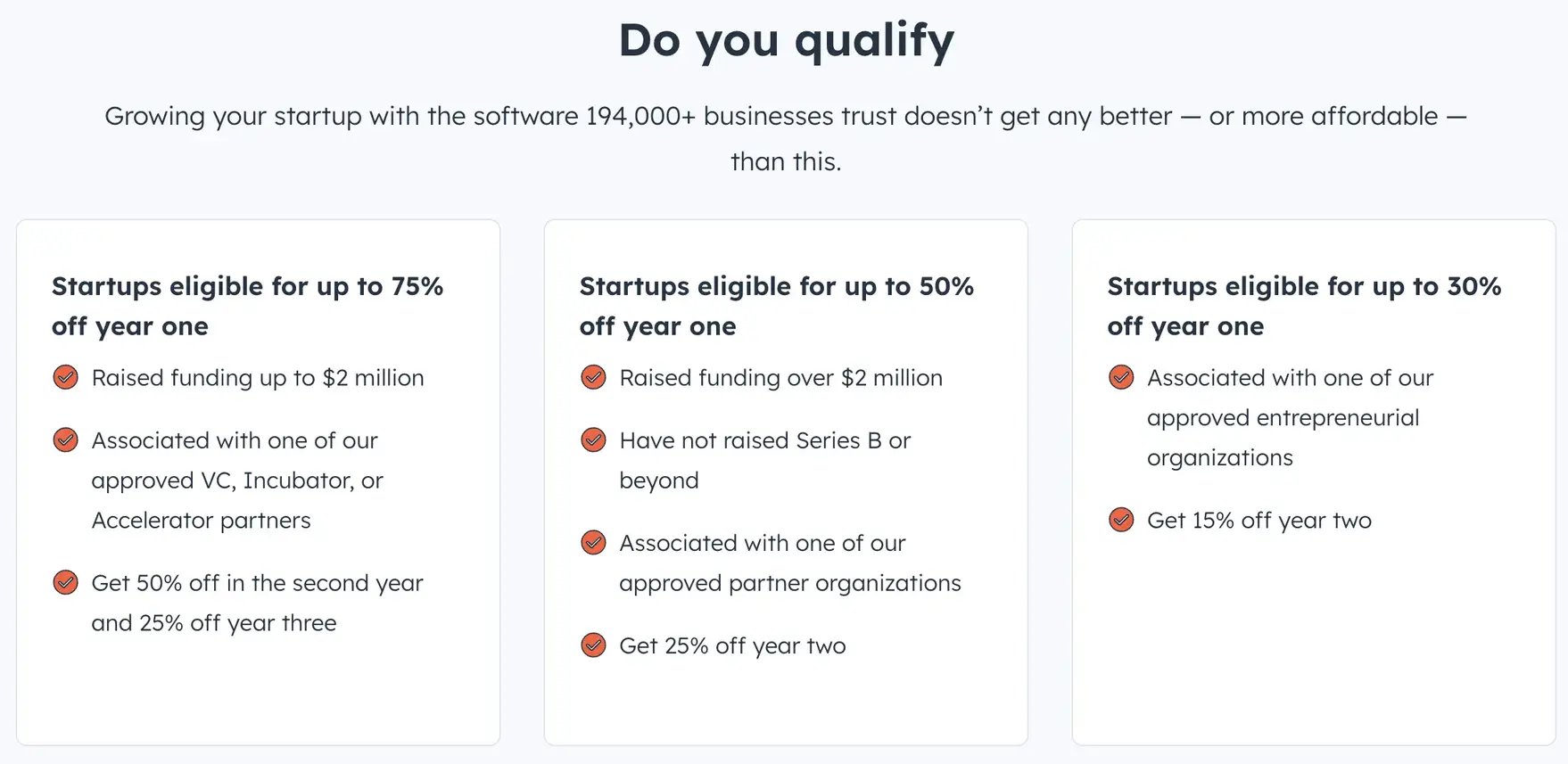This screenshot has width=1568, height=764.
Task: Click checkmark beside approved partner organizations item
Action: [593, 542]
